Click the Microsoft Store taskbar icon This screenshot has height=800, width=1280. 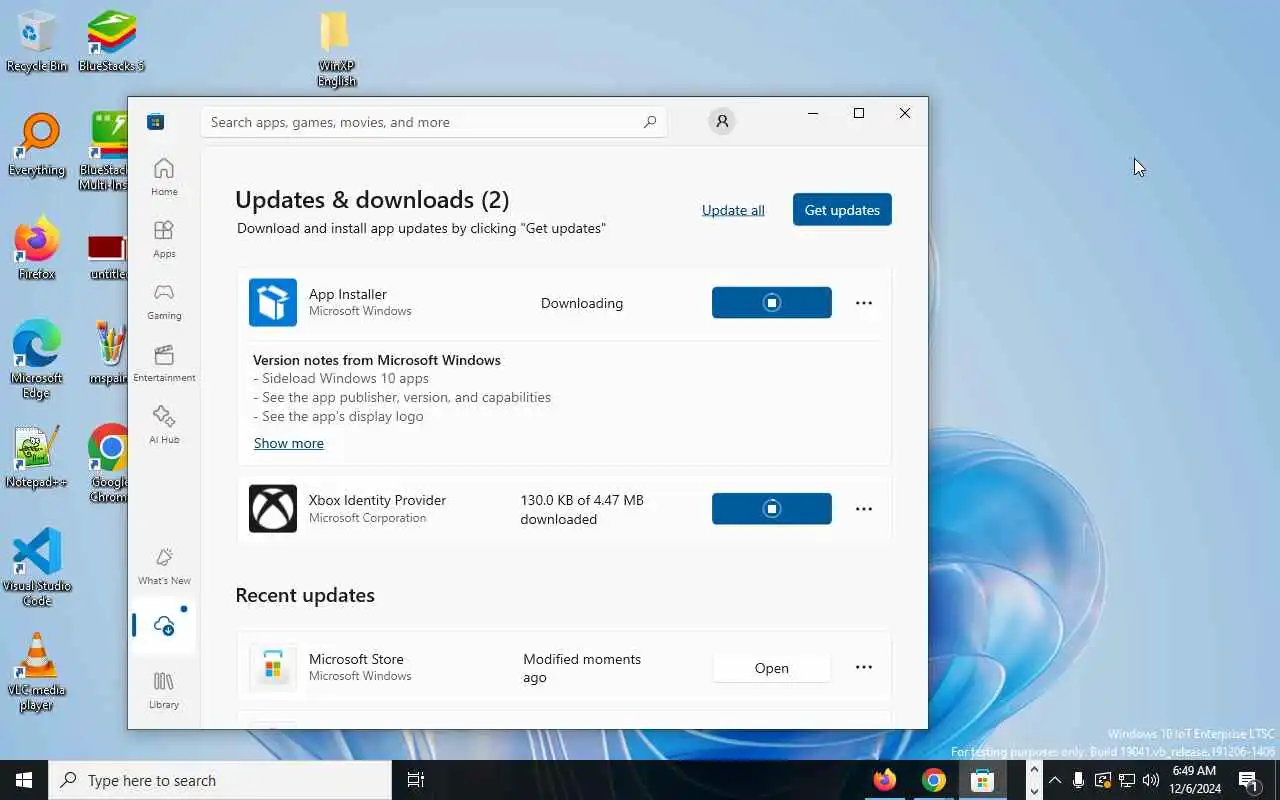coord(982,780)
